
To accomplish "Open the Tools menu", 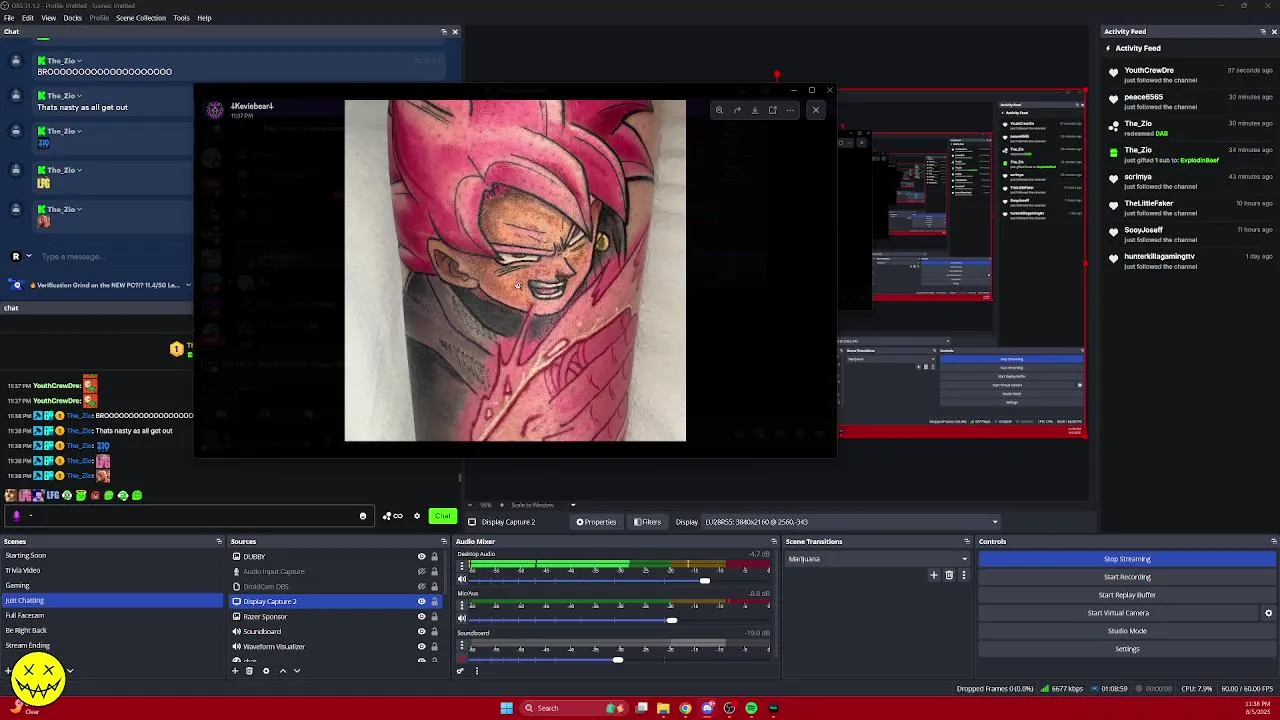I will click(181, 18).
